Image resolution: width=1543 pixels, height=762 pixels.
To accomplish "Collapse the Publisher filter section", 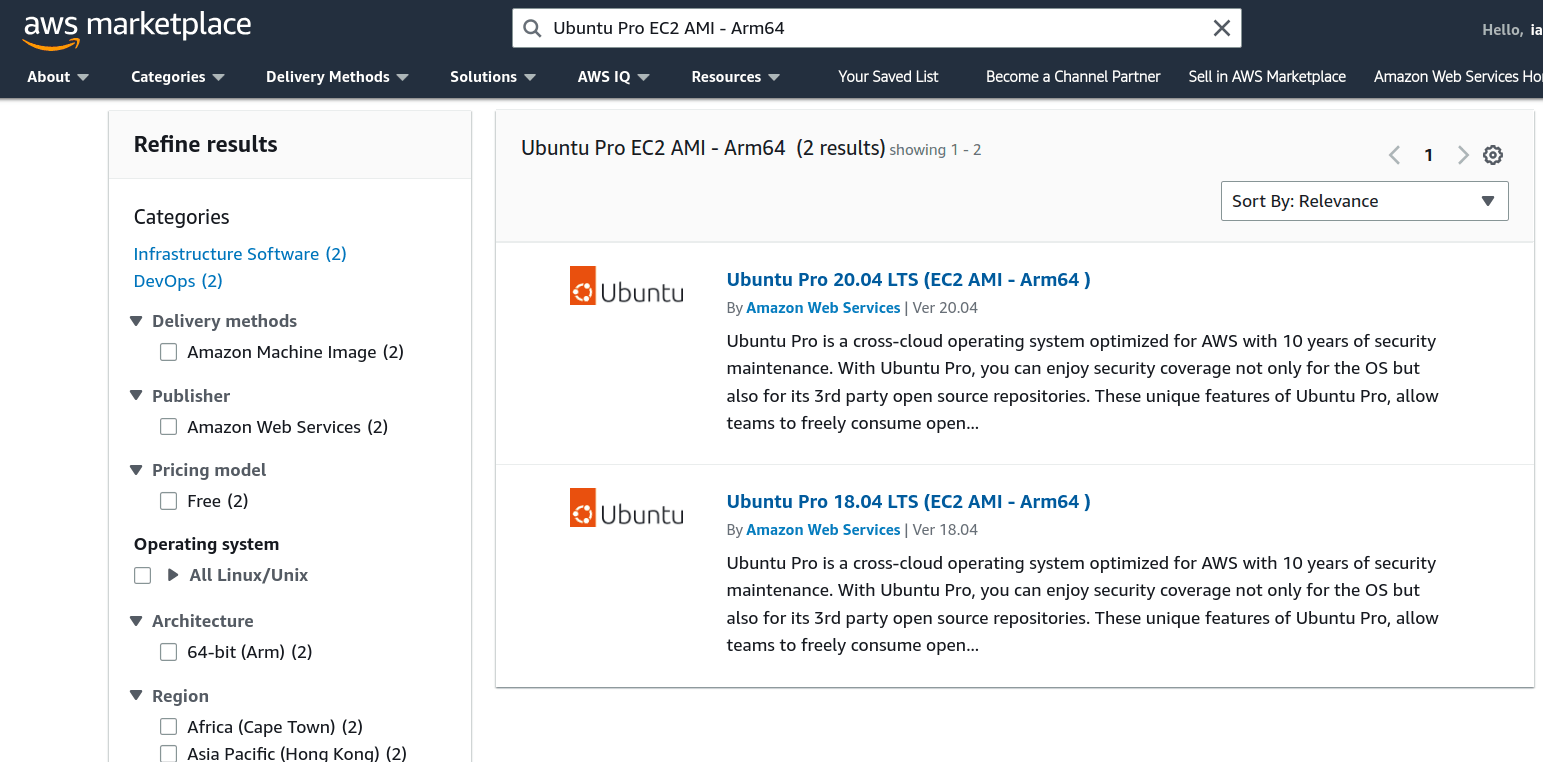I will pos(137,396).
